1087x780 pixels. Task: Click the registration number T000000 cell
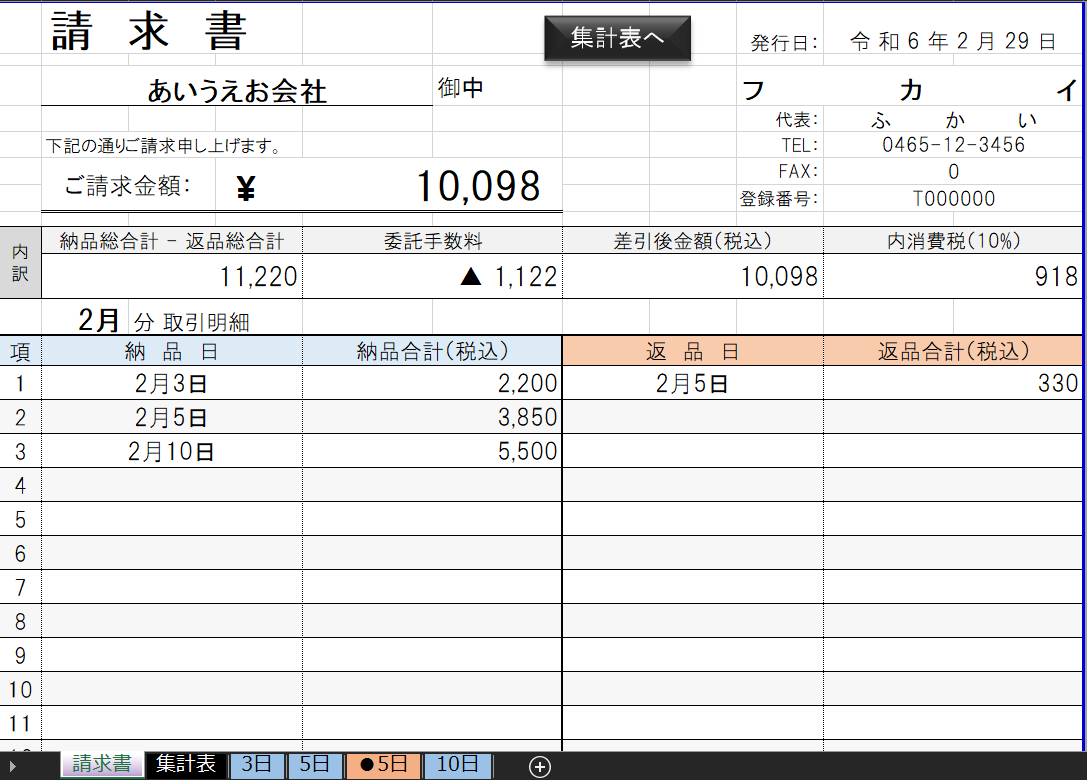click(x=953, y=199)
